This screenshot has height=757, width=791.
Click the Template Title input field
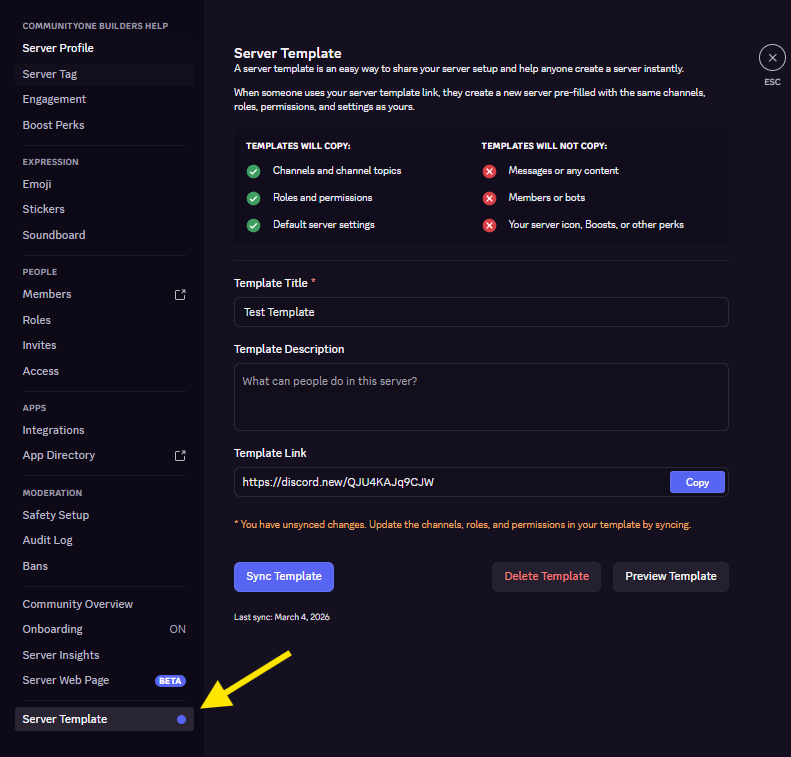(481, 312)
